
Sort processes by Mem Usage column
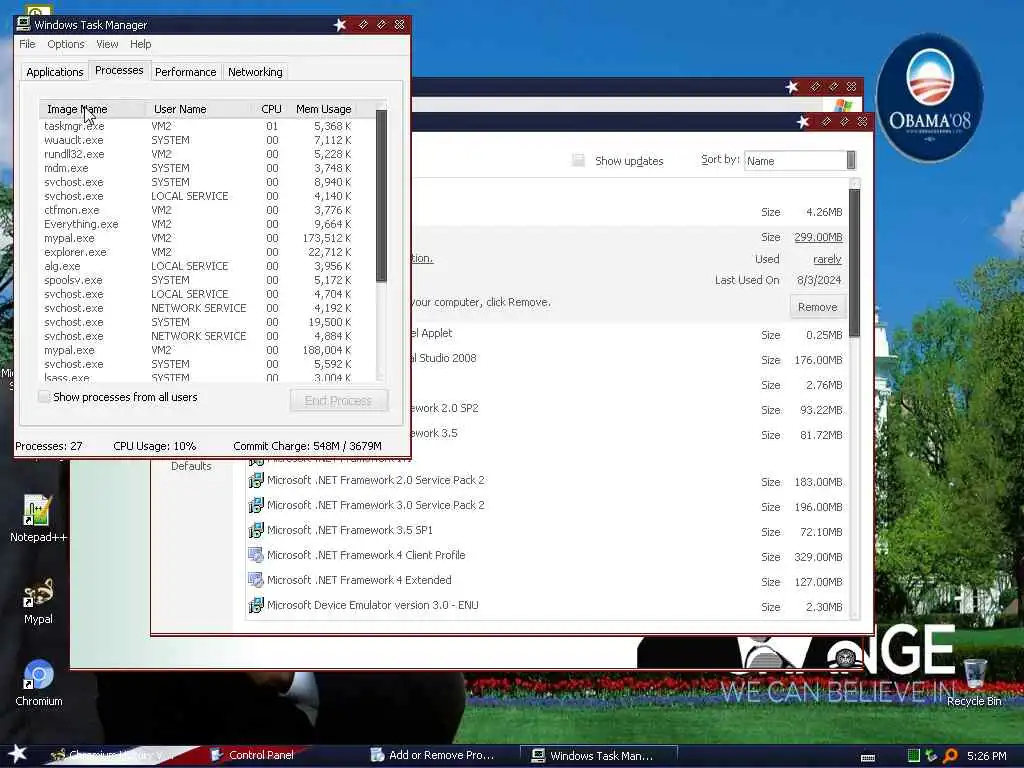click(323, 109)
